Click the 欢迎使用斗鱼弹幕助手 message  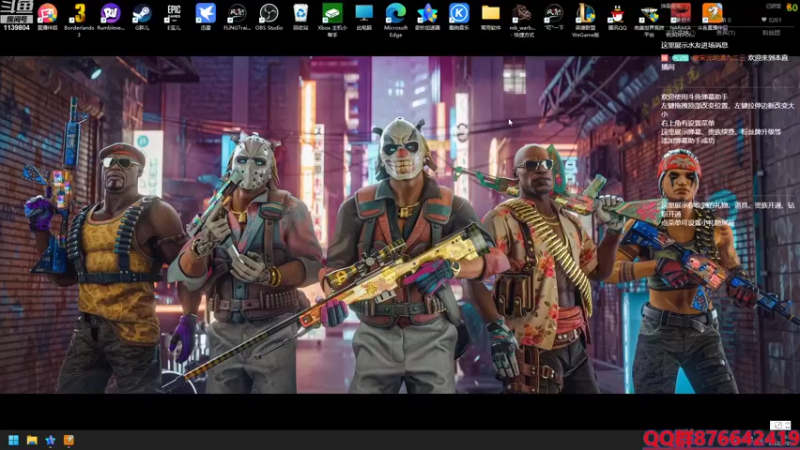[694, 96]
